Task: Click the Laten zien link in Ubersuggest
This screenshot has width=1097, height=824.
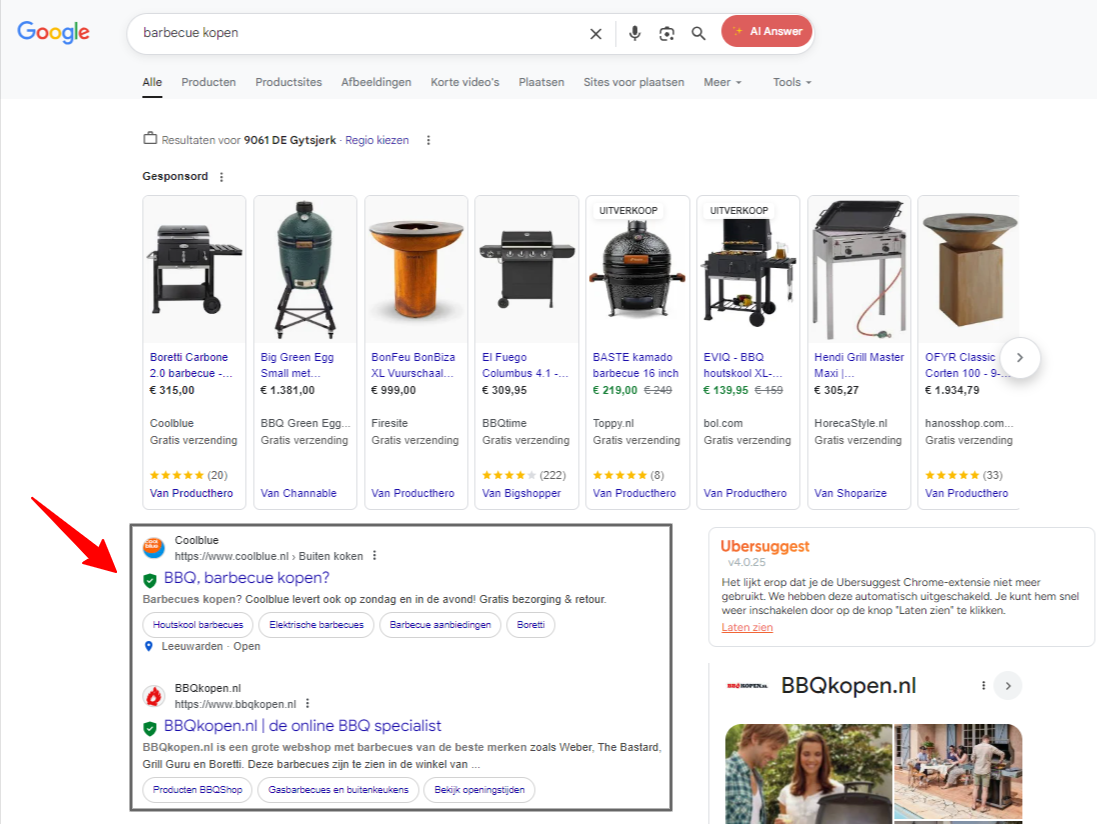Action: (747, 627)
